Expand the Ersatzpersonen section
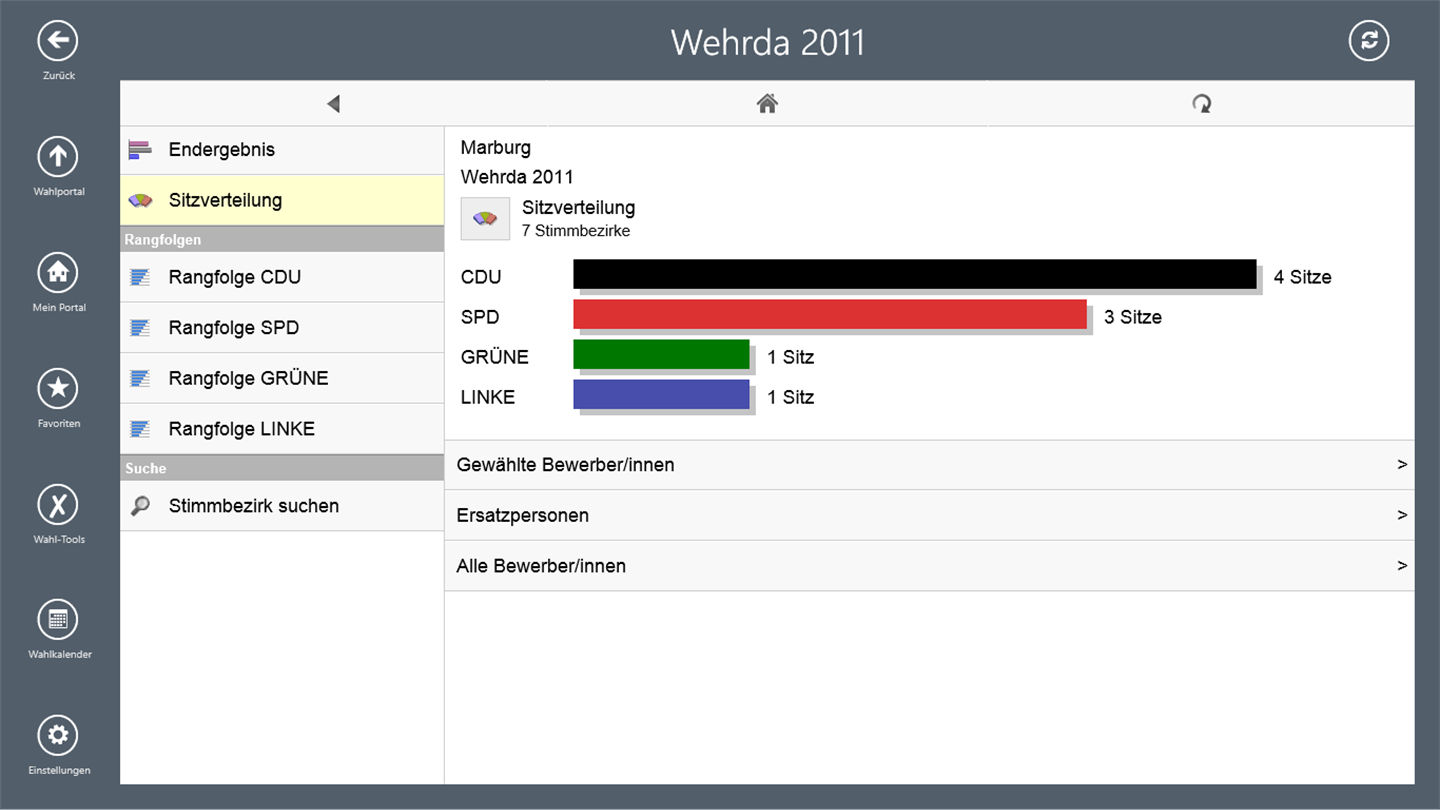Viewport: 1440px width, 810px height. 929,515
